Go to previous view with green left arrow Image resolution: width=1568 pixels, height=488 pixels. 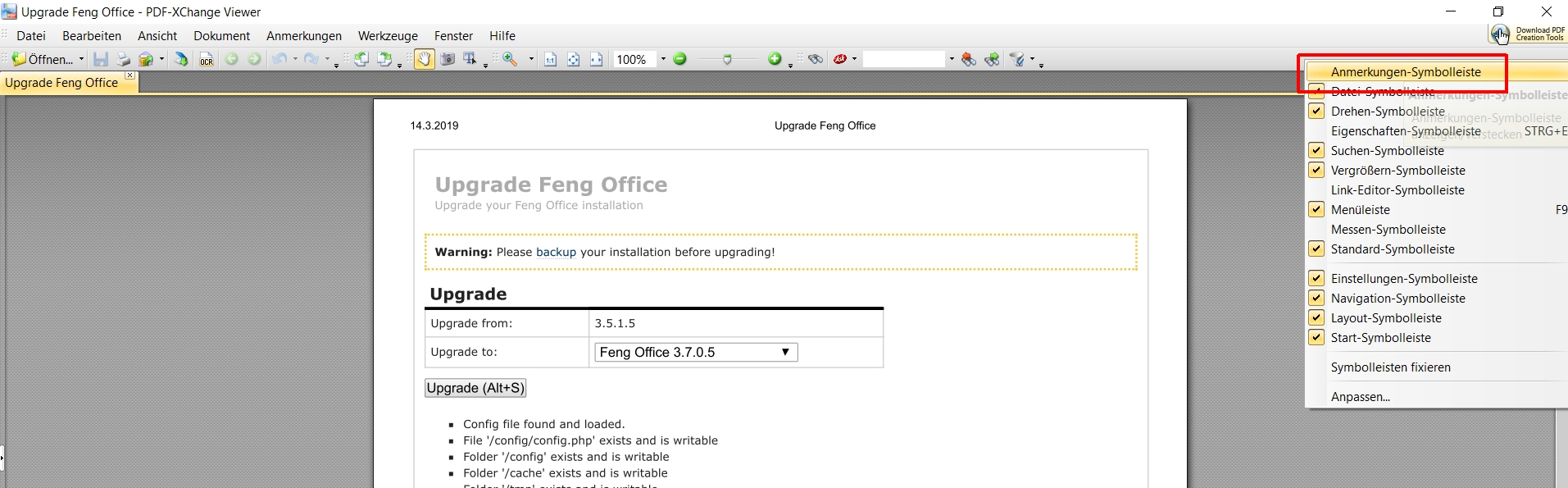click(232, 59)
